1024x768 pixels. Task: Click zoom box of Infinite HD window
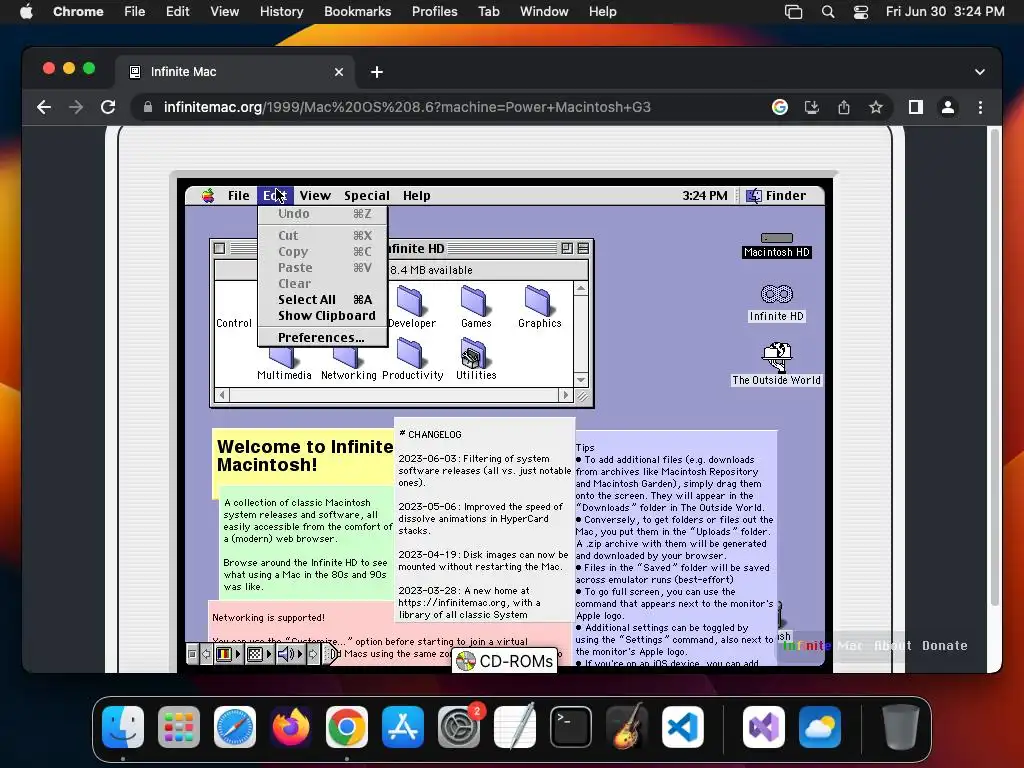[x=567, y=248]
